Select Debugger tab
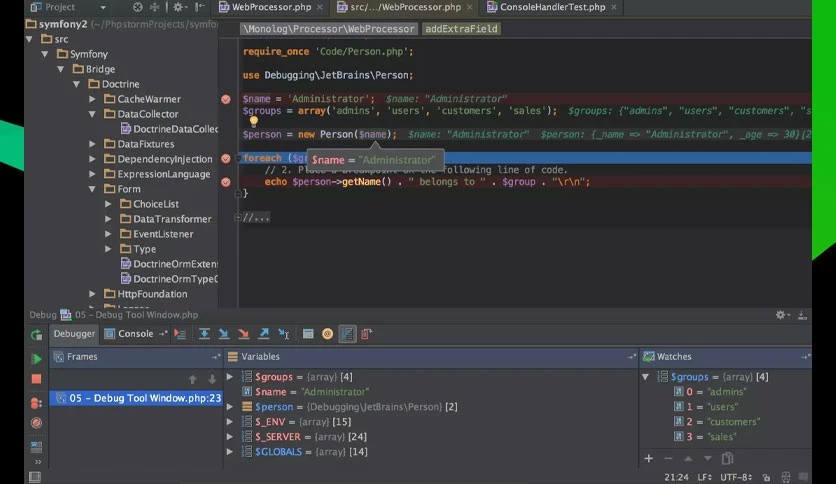 tap(74, 334)
